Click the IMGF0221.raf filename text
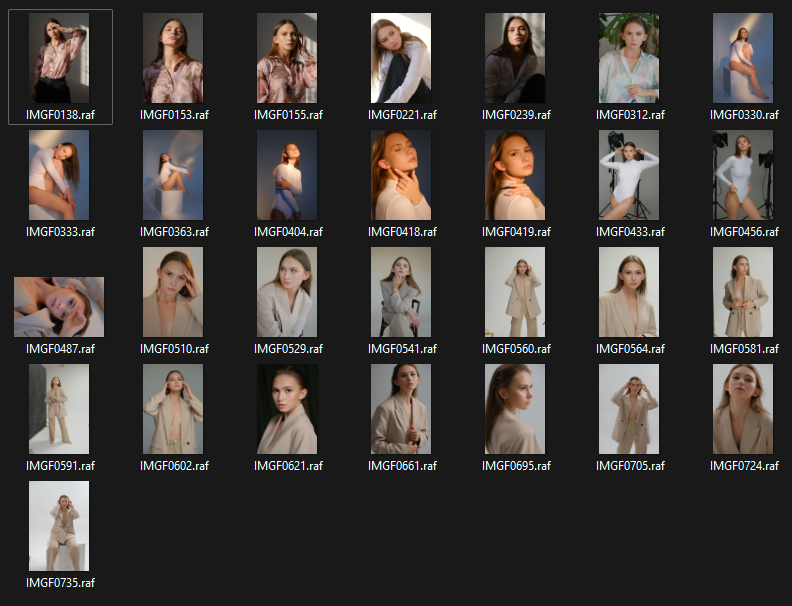Image resolution: width=792 pixels, height=606 pixels. [x=402, y=115]
